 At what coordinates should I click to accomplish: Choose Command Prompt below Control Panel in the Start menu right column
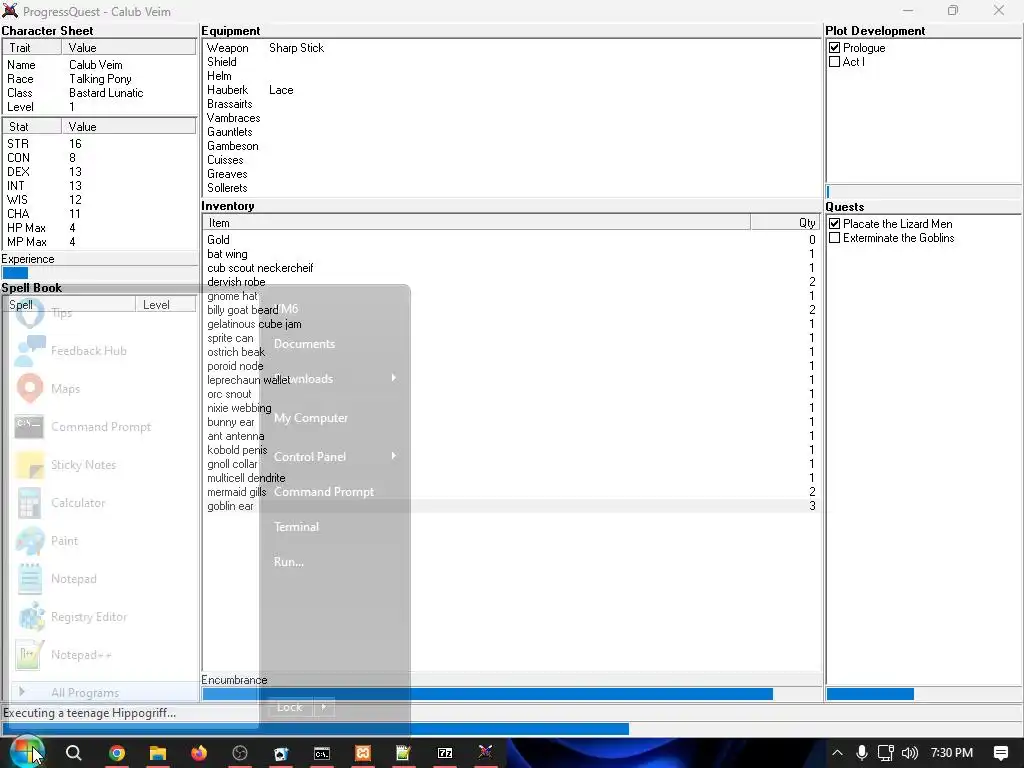click(x=324, y=492)
